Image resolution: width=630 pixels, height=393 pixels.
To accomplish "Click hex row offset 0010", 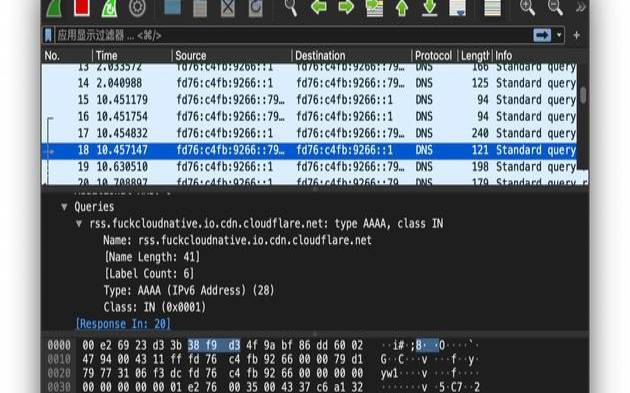I will (x=59, y=359).
